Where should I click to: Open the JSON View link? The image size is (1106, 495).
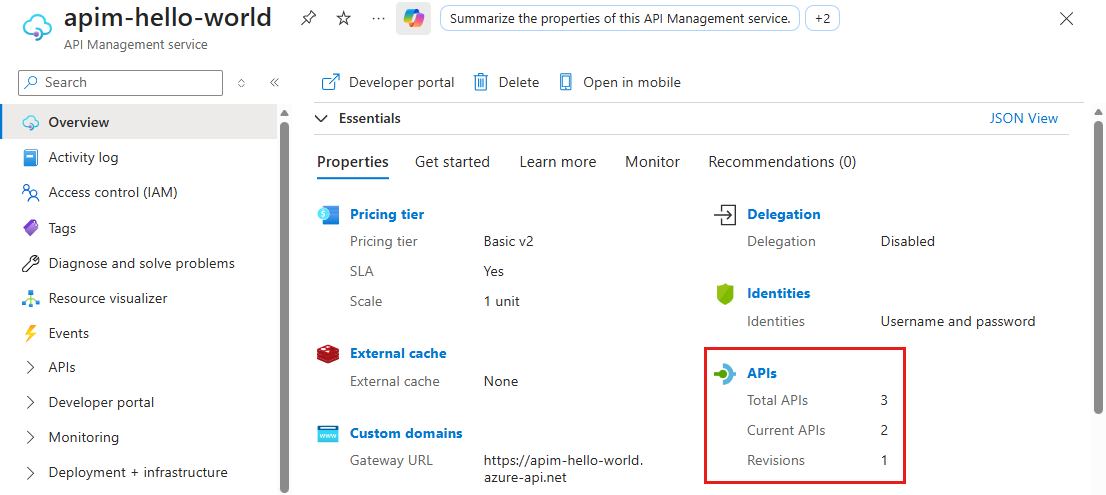tap(1024, 118)
